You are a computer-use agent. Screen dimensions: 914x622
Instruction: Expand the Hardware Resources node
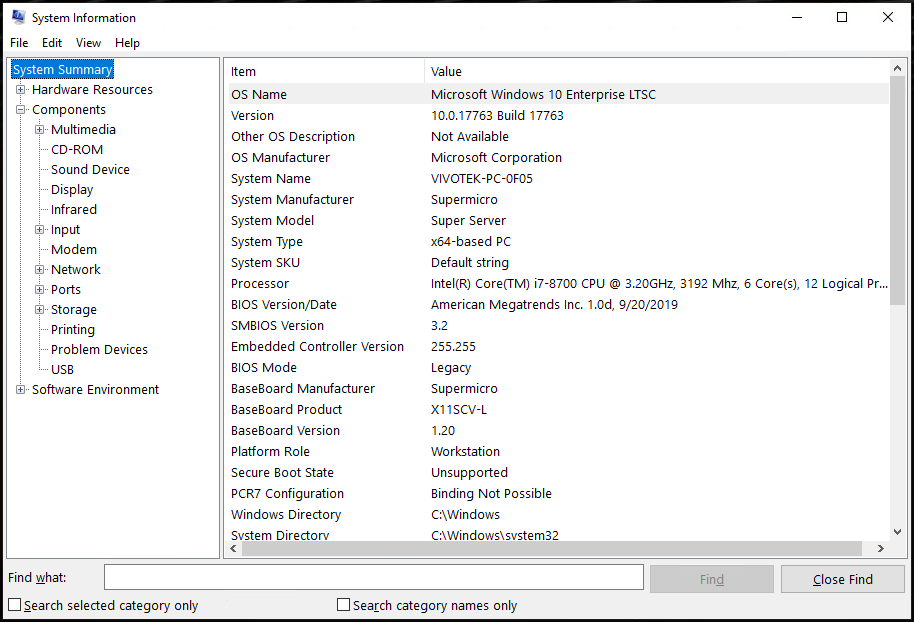point(20,90)
